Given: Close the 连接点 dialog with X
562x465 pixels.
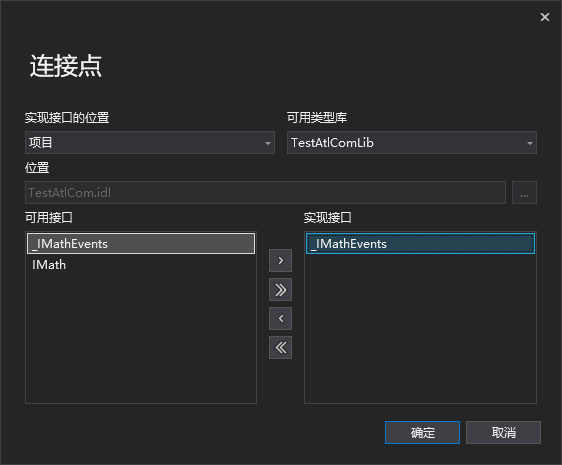Looking at the screenshot, I should point(545,17).
